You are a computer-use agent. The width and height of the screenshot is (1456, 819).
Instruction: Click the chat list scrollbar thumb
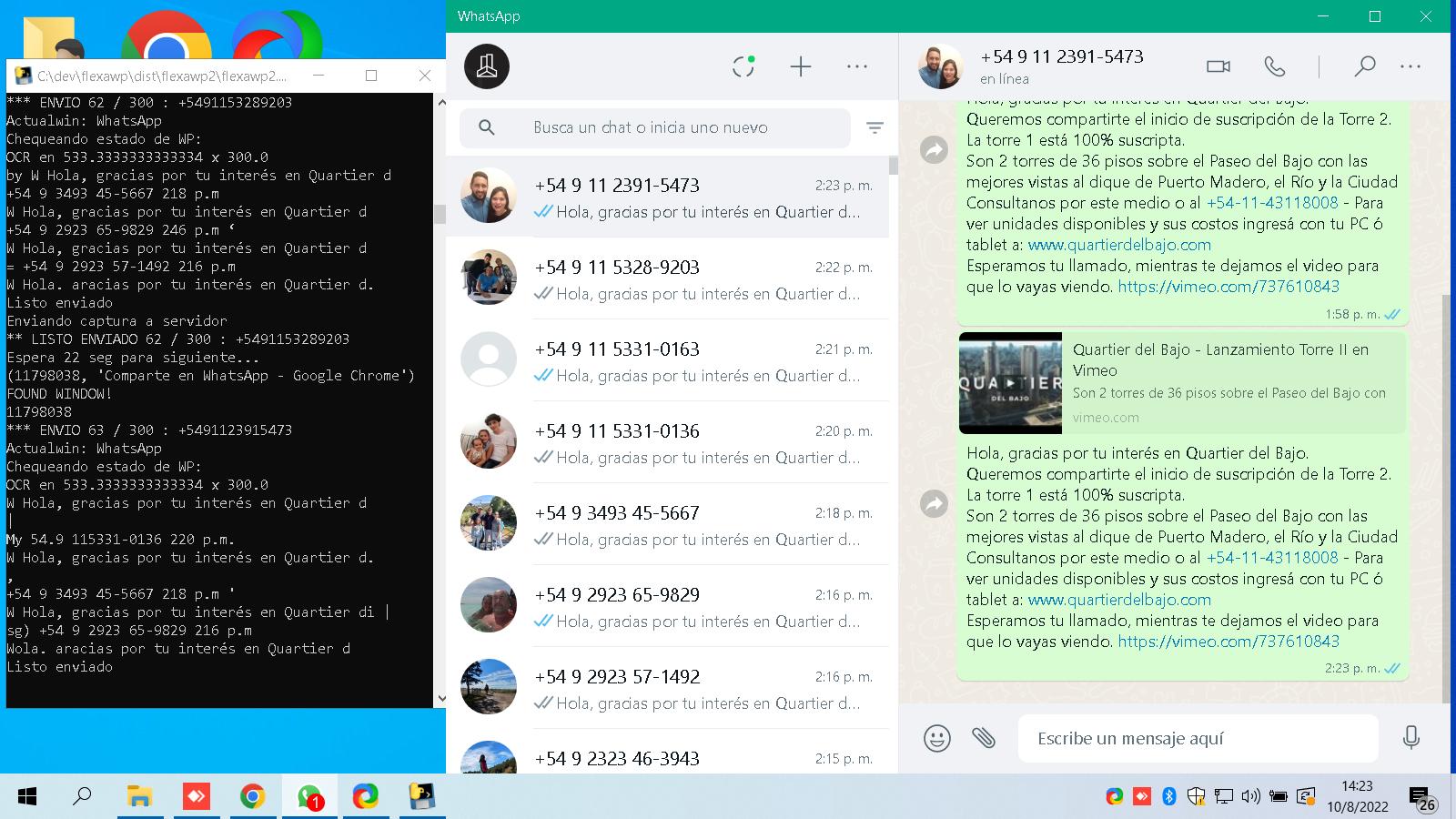[x=894, y=166]
